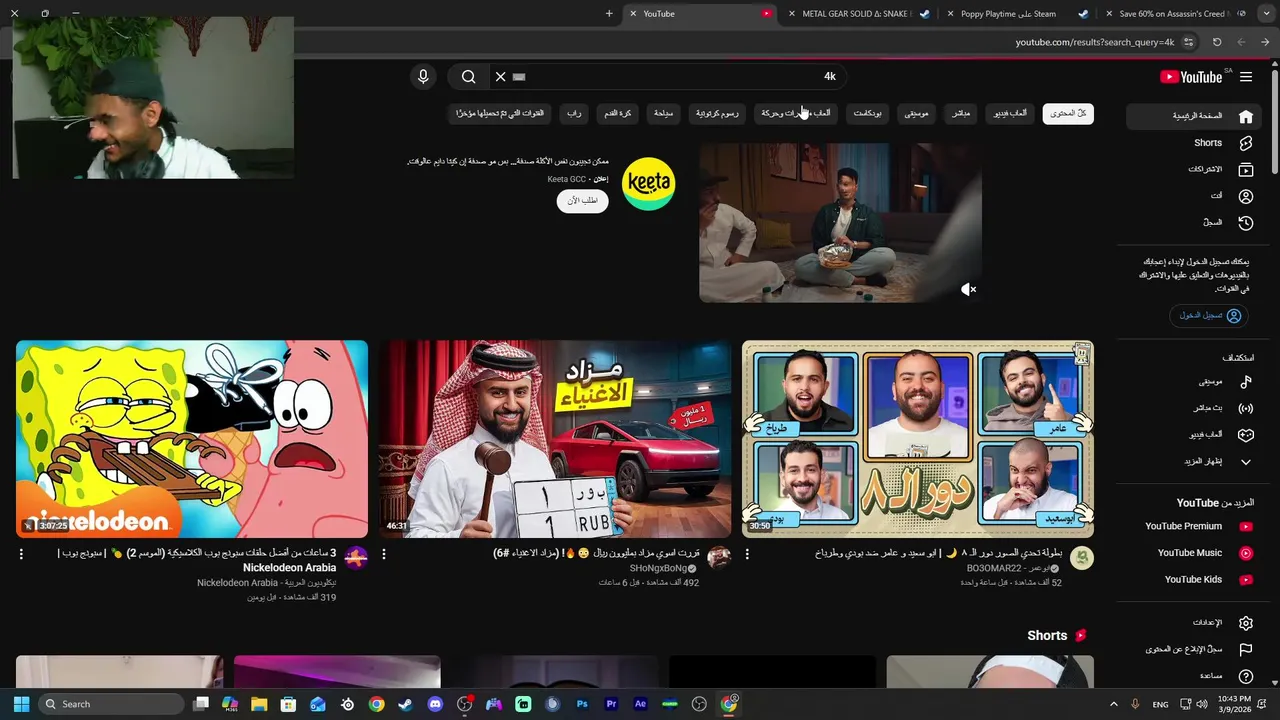Show hidden system tray icons
1280x720 pixels.
1113,704
